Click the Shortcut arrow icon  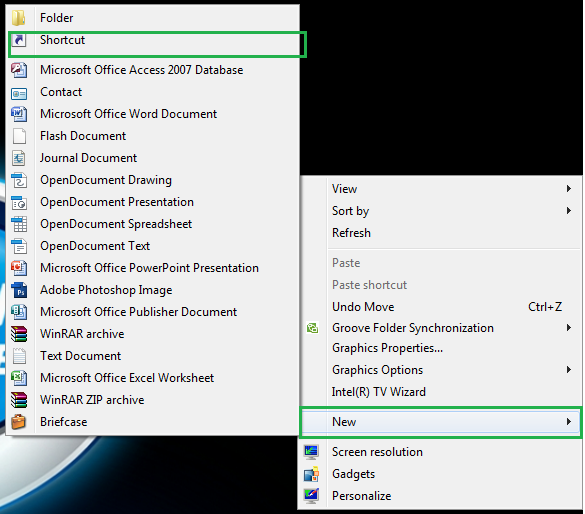click(18, 40)
